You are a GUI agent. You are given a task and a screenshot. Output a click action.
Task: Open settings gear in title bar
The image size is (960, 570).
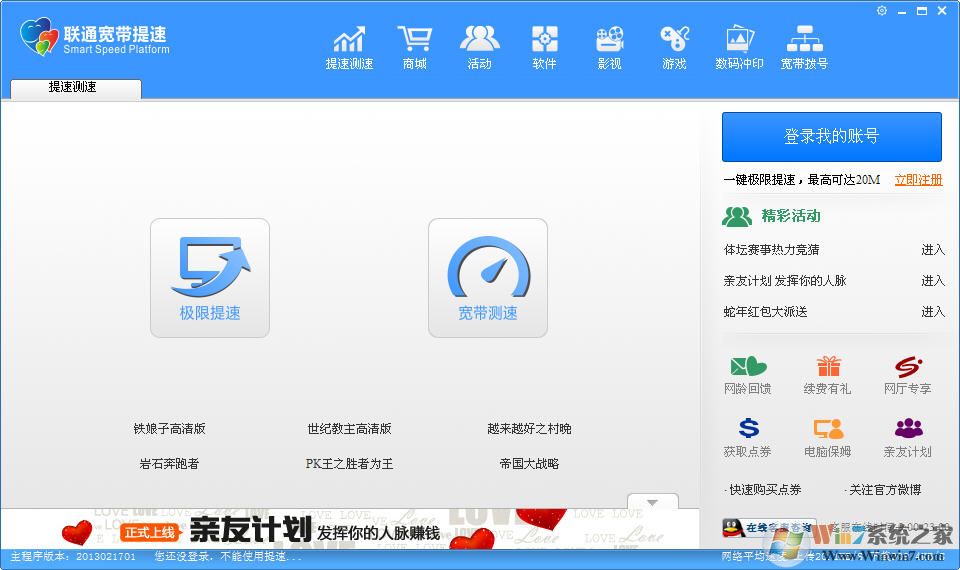pos(882,10)
